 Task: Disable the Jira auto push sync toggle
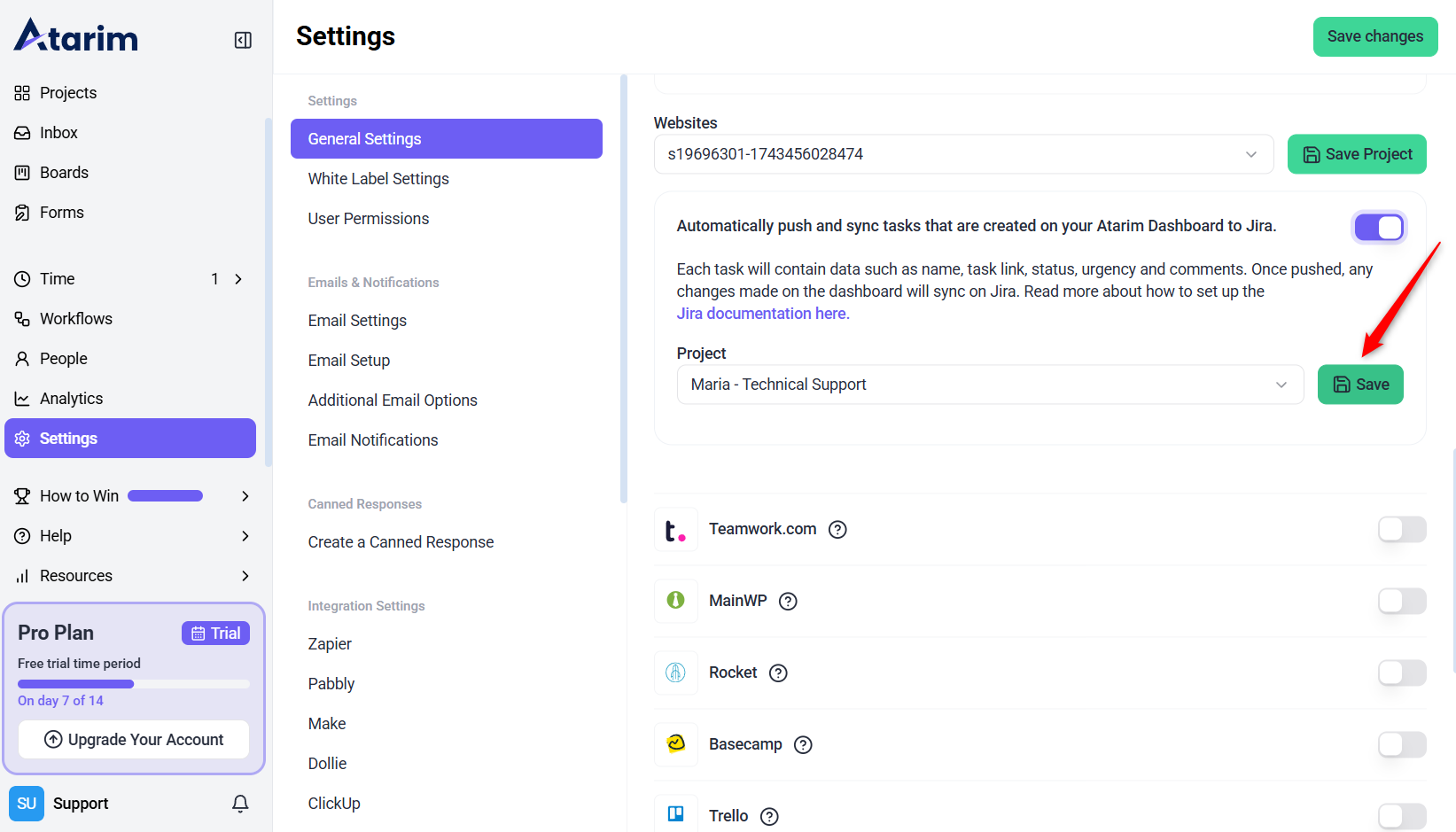(1378, 228)
